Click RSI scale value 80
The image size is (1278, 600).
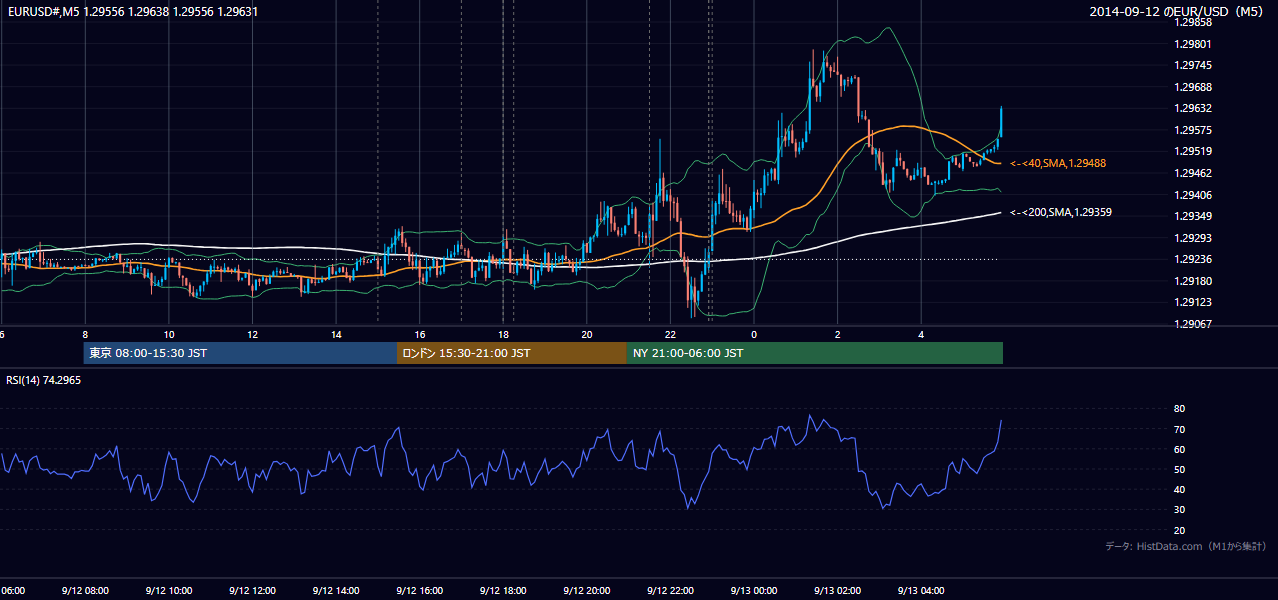[x=1179, y=409]
